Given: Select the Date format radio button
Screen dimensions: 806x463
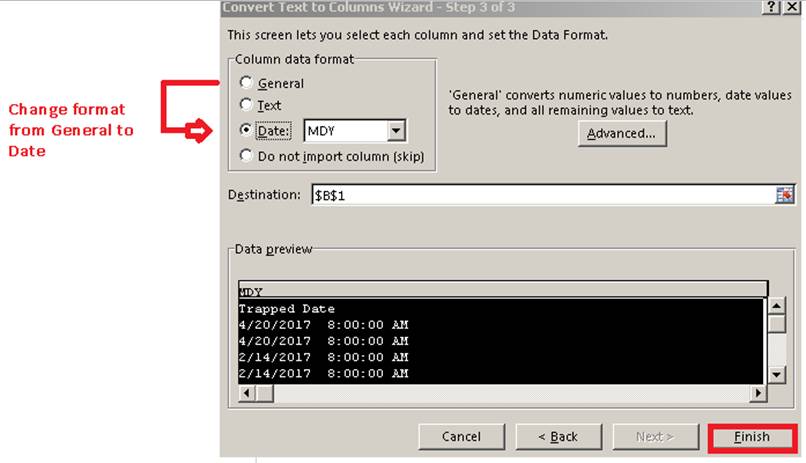Looking at the screenshot, I should [x=247, y=131].
